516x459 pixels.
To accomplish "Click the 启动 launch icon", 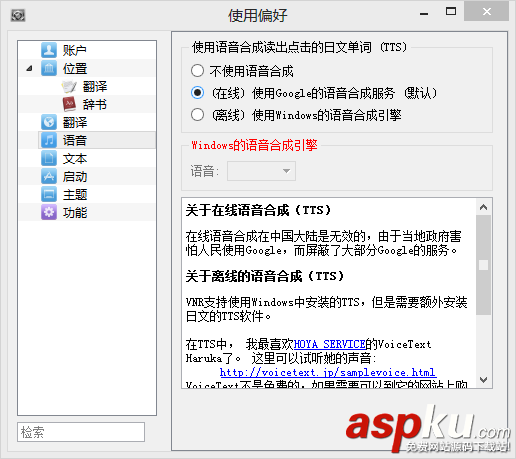I will click(x=49, y=176).
